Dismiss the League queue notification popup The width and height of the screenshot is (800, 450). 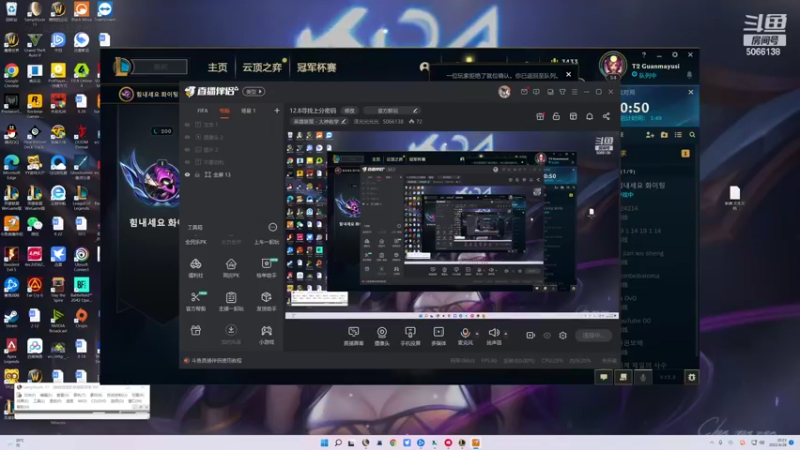click(568, 74)
